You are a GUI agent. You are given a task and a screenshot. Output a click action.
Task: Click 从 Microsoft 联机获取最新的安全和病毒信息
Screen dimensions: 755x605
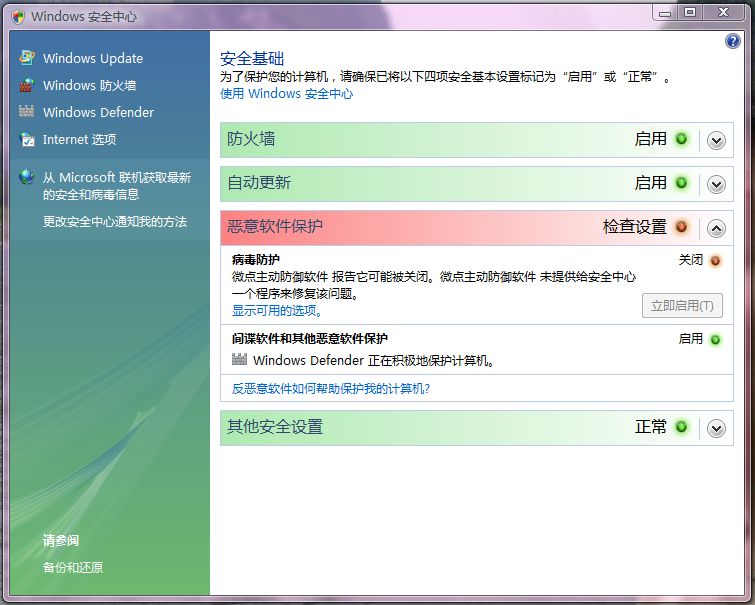tap(117, 186)
